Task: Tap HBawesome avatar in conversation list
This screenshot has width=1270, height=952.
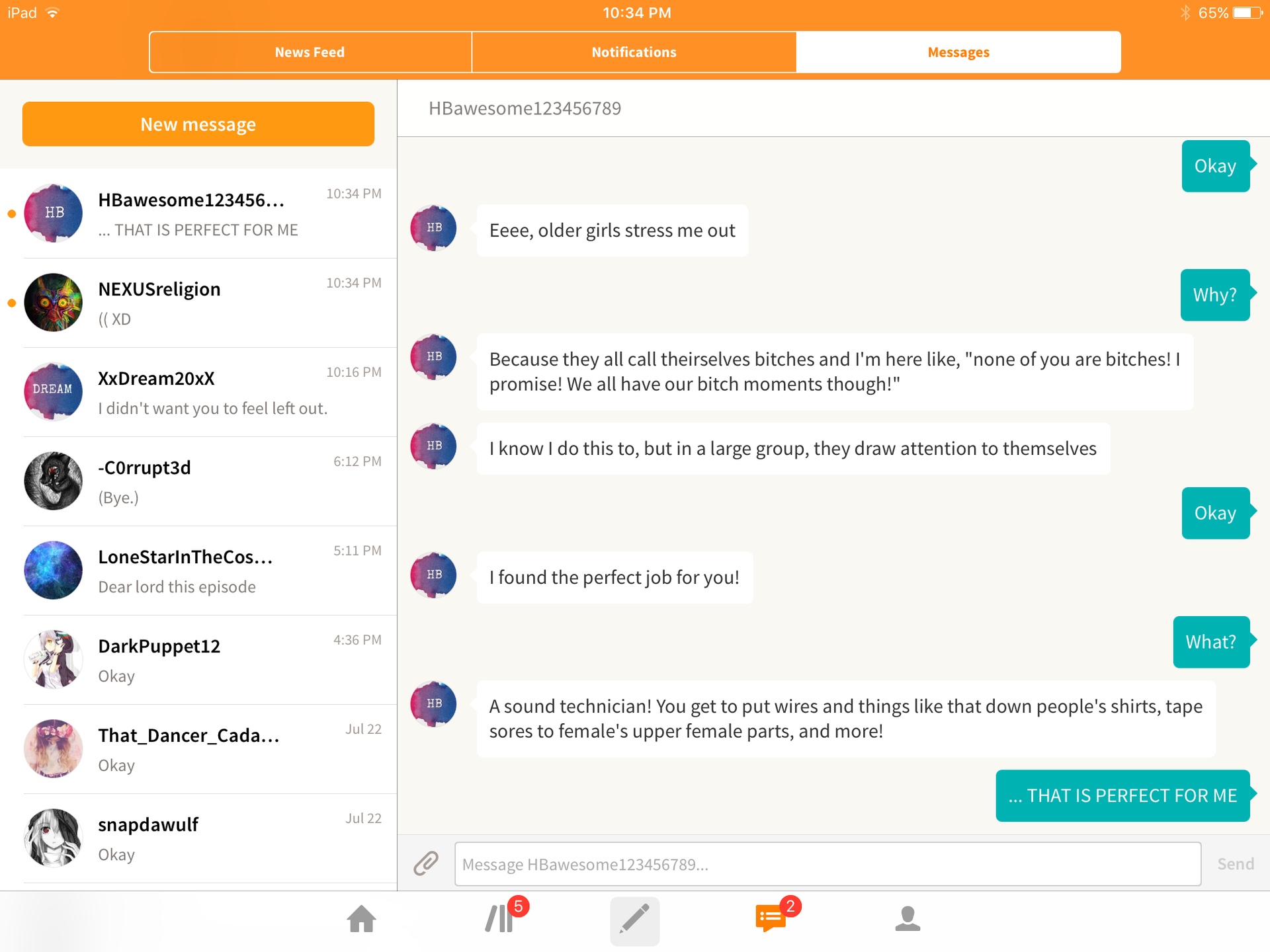Action: click(x=54, y=213)
